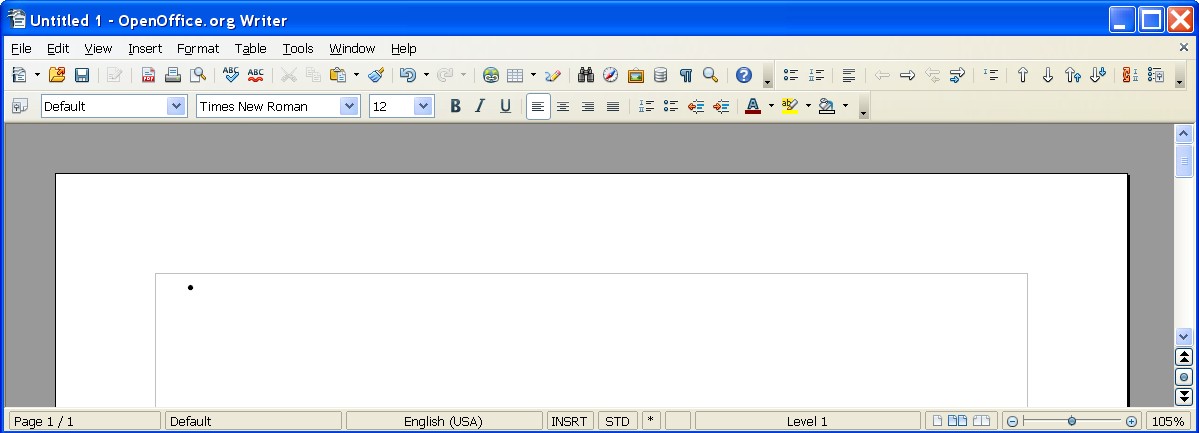Open Data Sources database icon
The image size is (1199, 433).
point(661,75)
